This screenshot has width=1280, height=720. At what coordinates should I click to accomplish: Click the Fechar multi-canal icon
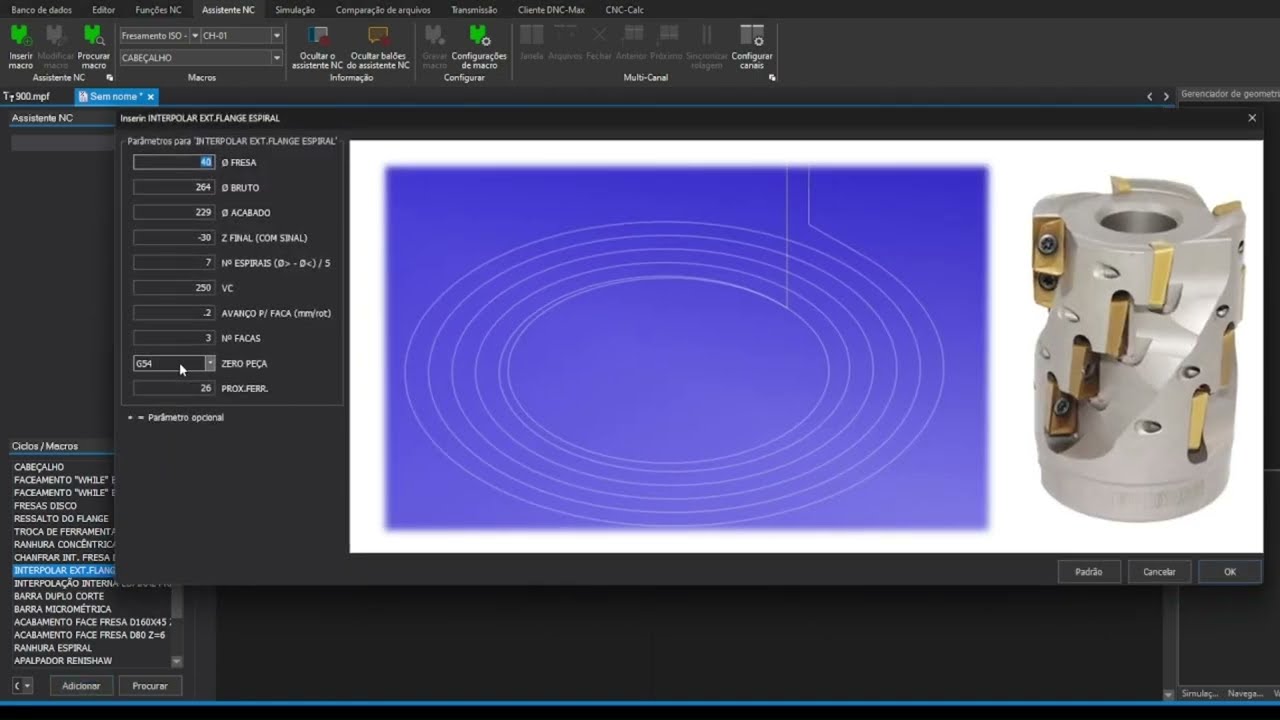click(599, 42)
